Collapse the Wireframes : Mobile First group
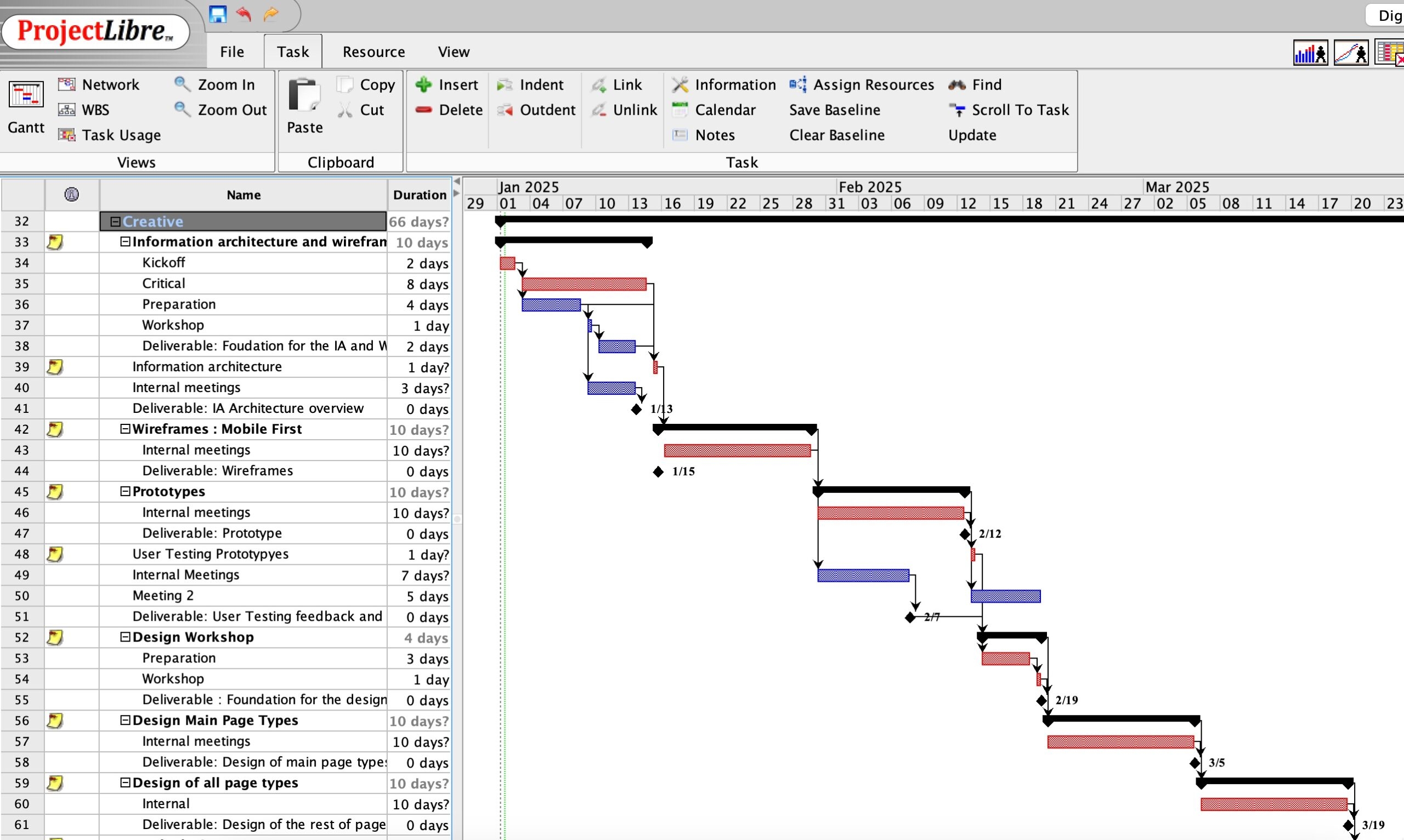The height and width of the screenshot is (840, 1404). click(125, 429)
